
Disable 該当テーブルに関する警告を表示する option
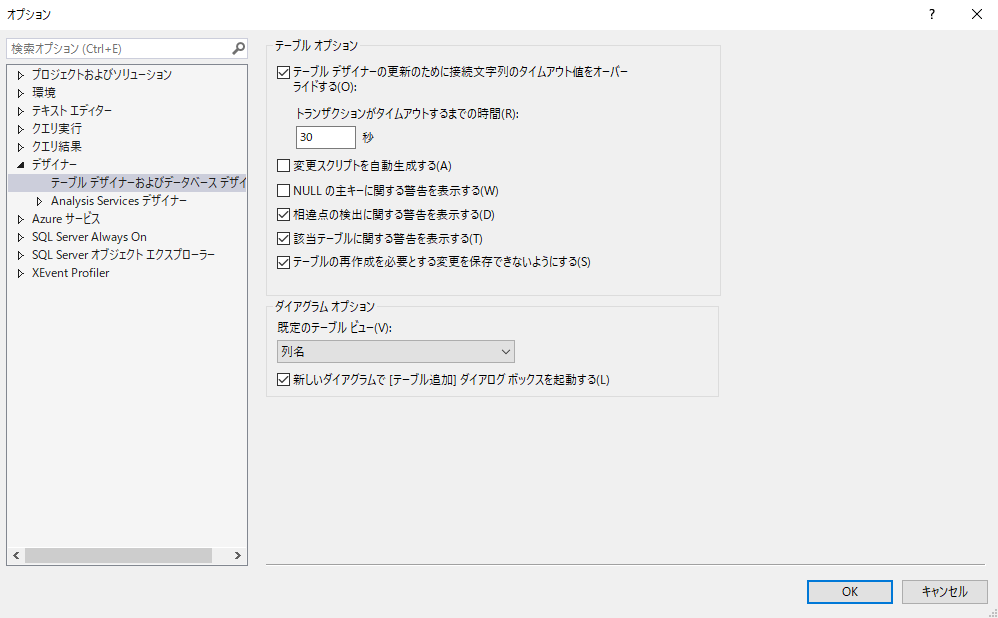click(x=283, y=238)
